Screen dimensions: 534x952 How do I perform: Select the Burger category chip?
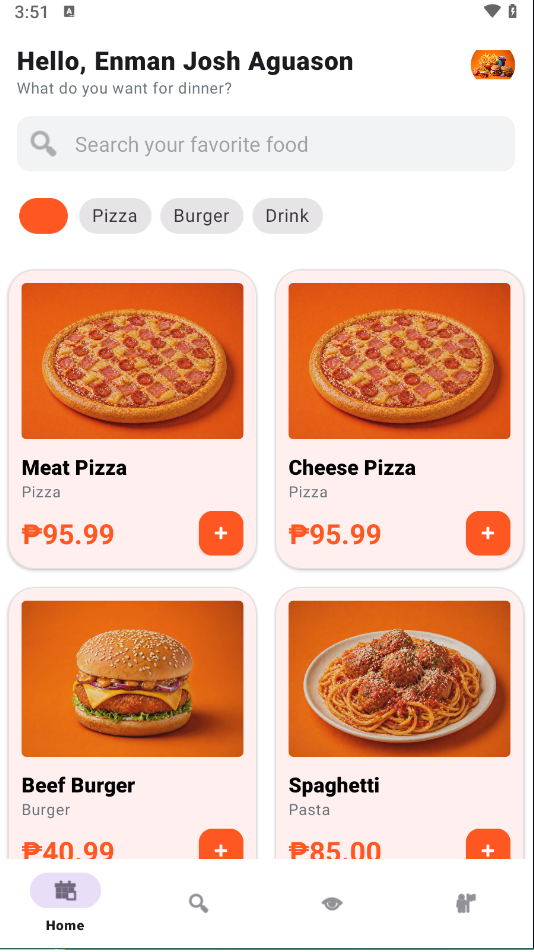tap(201, 216)
